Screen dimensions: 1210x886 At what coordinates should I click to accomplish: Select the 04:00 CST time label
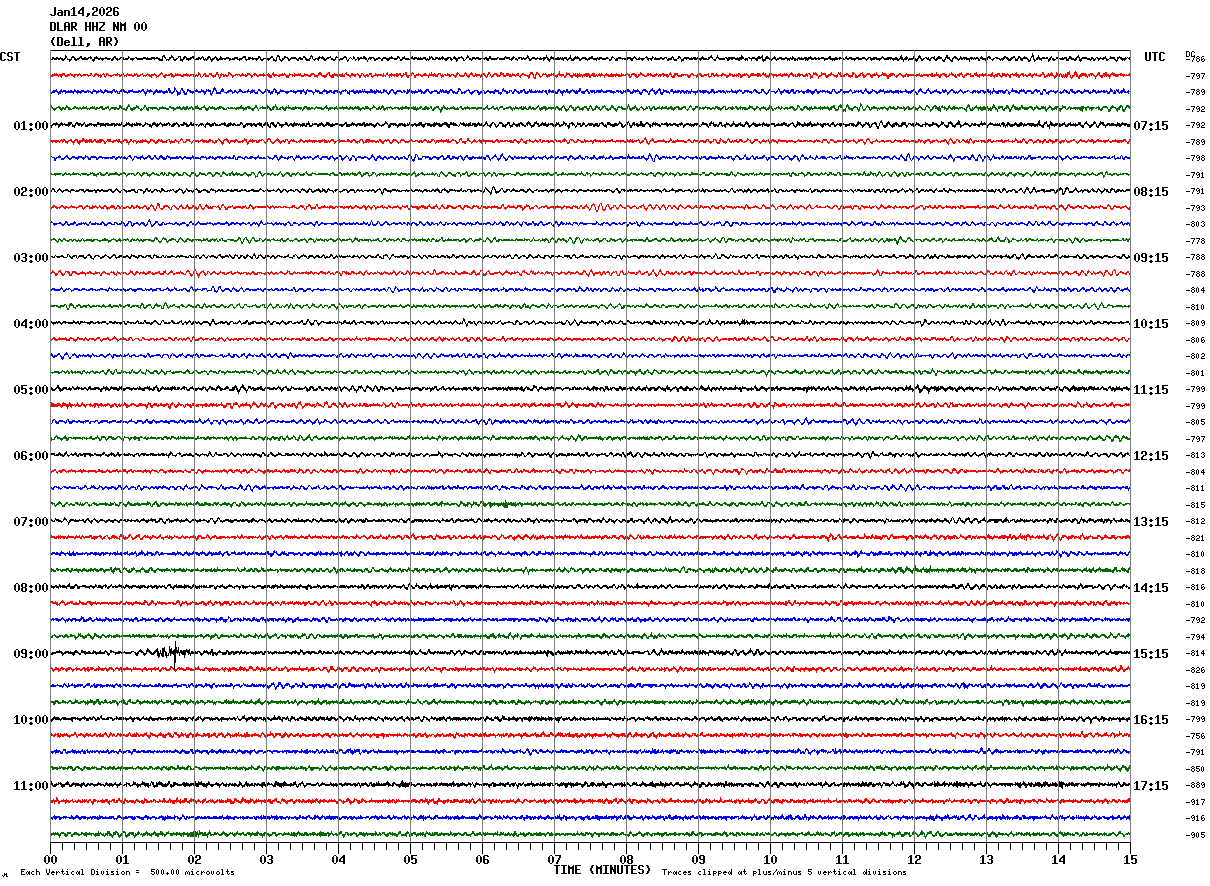[31, 324]
